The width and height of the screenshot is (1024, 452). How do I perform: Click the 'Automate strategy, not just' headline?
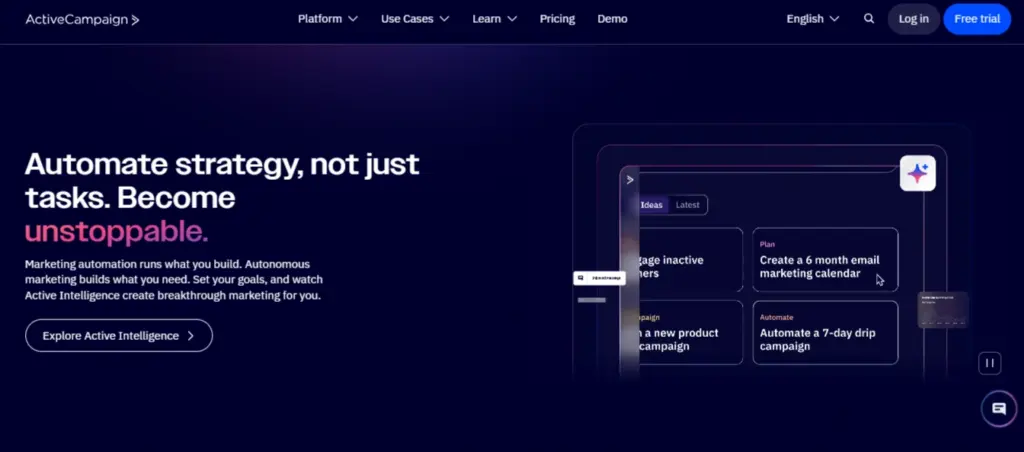coord(222,164)
